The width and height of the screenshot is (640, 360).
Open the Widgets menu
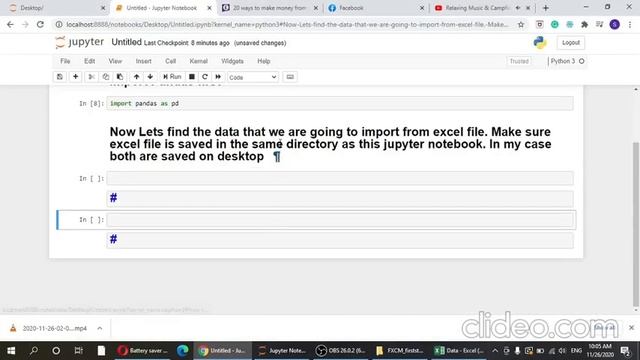[232, 61]
